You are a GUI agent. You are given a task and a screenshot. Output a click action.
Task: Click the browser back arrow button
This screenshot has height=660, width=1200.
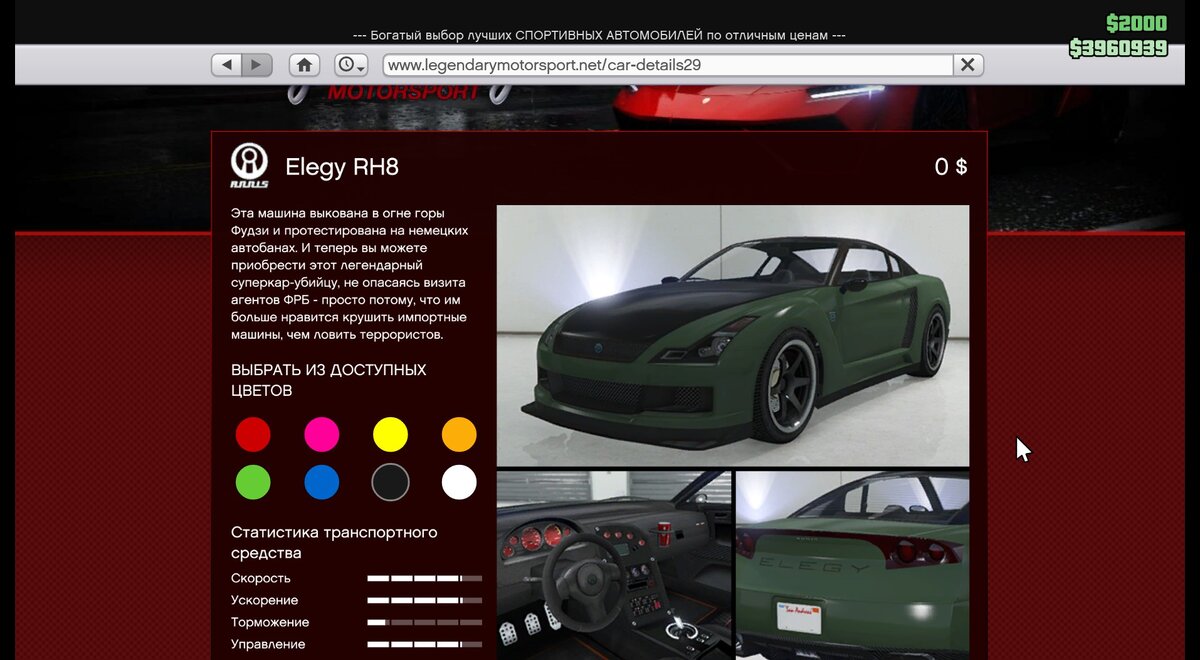(x=227, y=65)
